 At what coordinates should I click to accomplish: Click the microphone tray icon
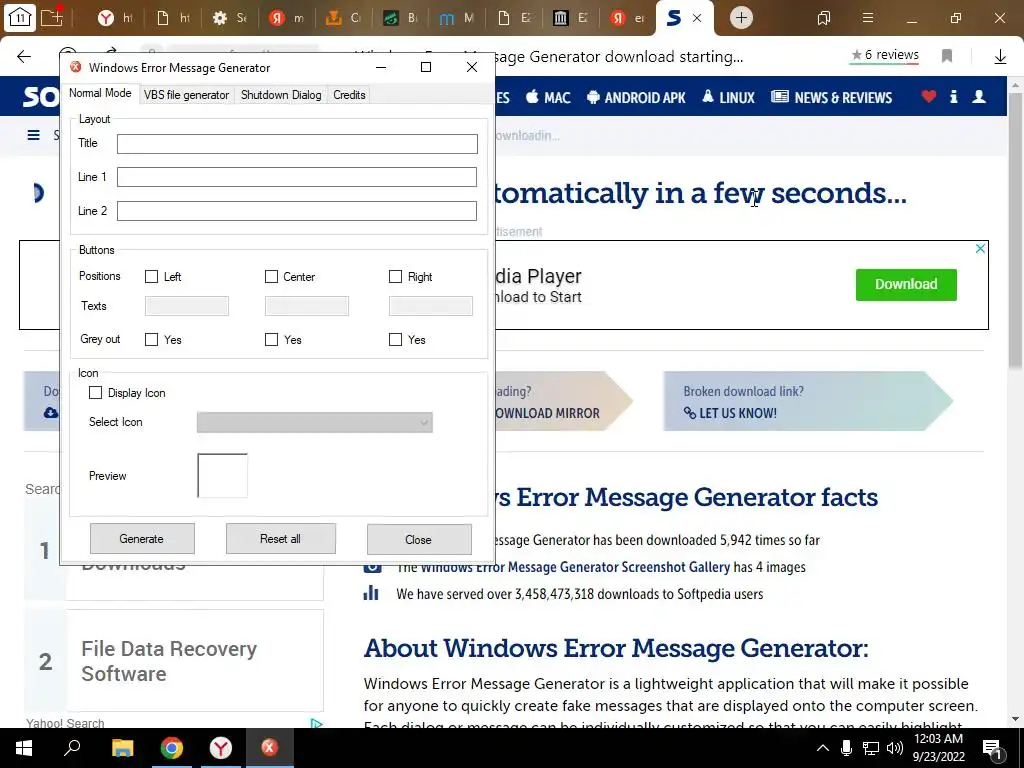pyautogui.click(x=846, y=748)
